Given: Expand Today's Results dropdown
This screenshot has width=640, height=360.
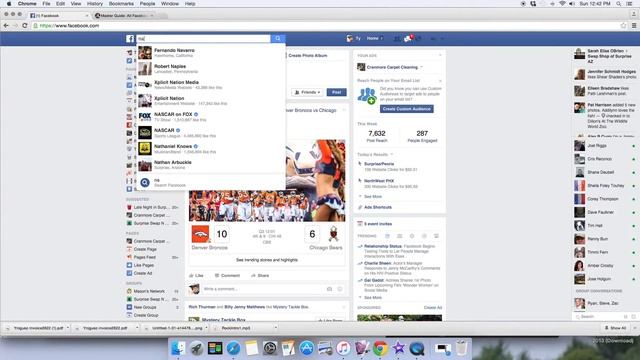Looking at the screenshot, I should tap(392, 155).
